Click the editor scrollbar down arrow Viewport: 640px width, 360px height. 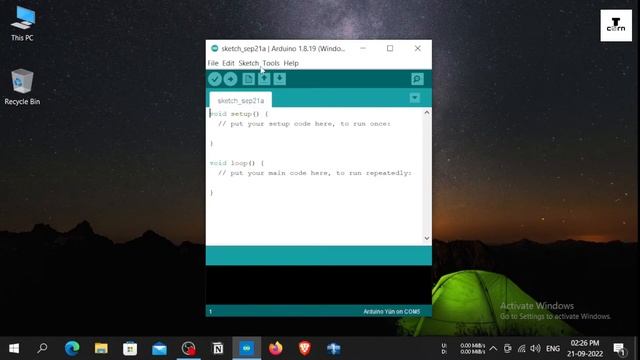(x=427, y=238)
